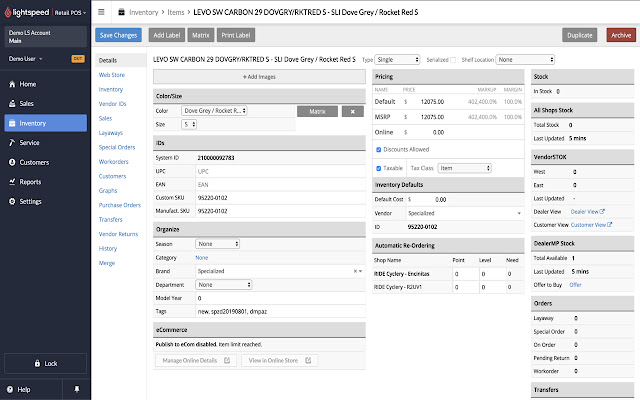Click the Model Year field
640x400 pixels.
click(280, 298)
